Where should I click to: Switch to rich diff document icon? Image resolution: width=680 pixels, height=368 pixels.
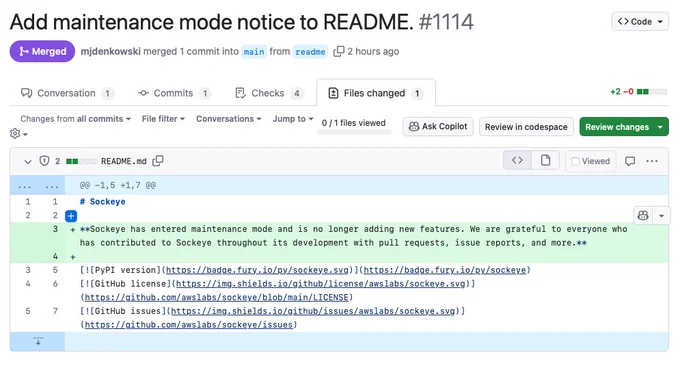[546, 160]
